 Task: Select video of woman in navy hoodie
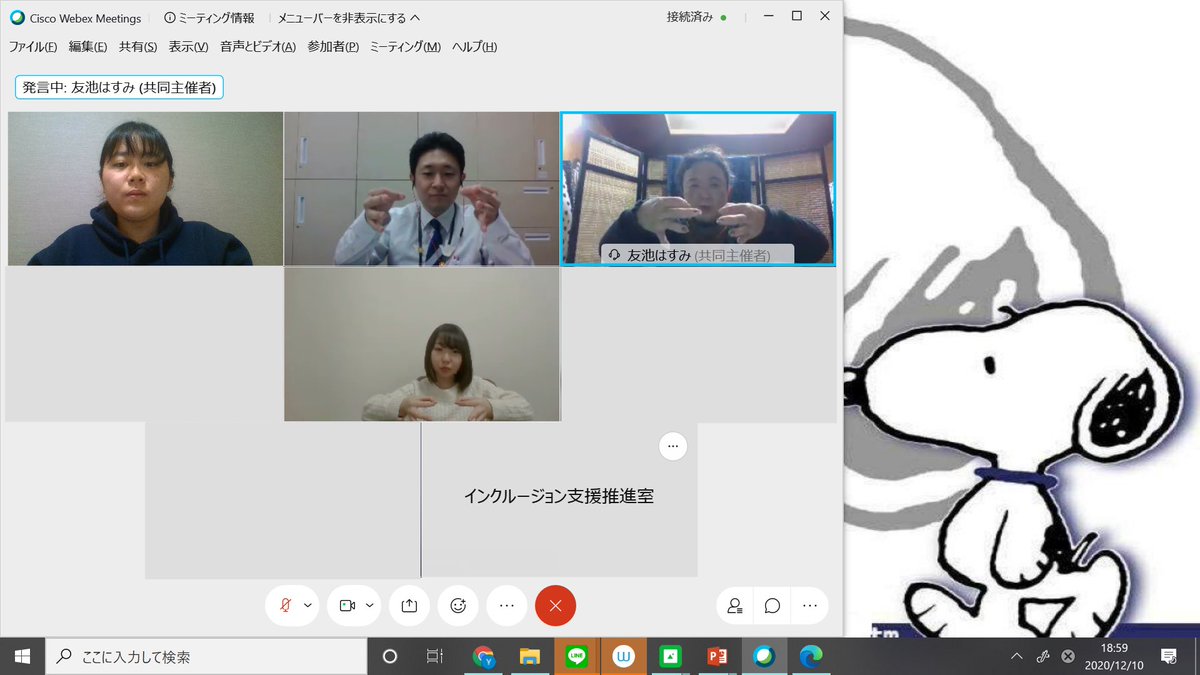pyautogui.click(x=145, y=188)
